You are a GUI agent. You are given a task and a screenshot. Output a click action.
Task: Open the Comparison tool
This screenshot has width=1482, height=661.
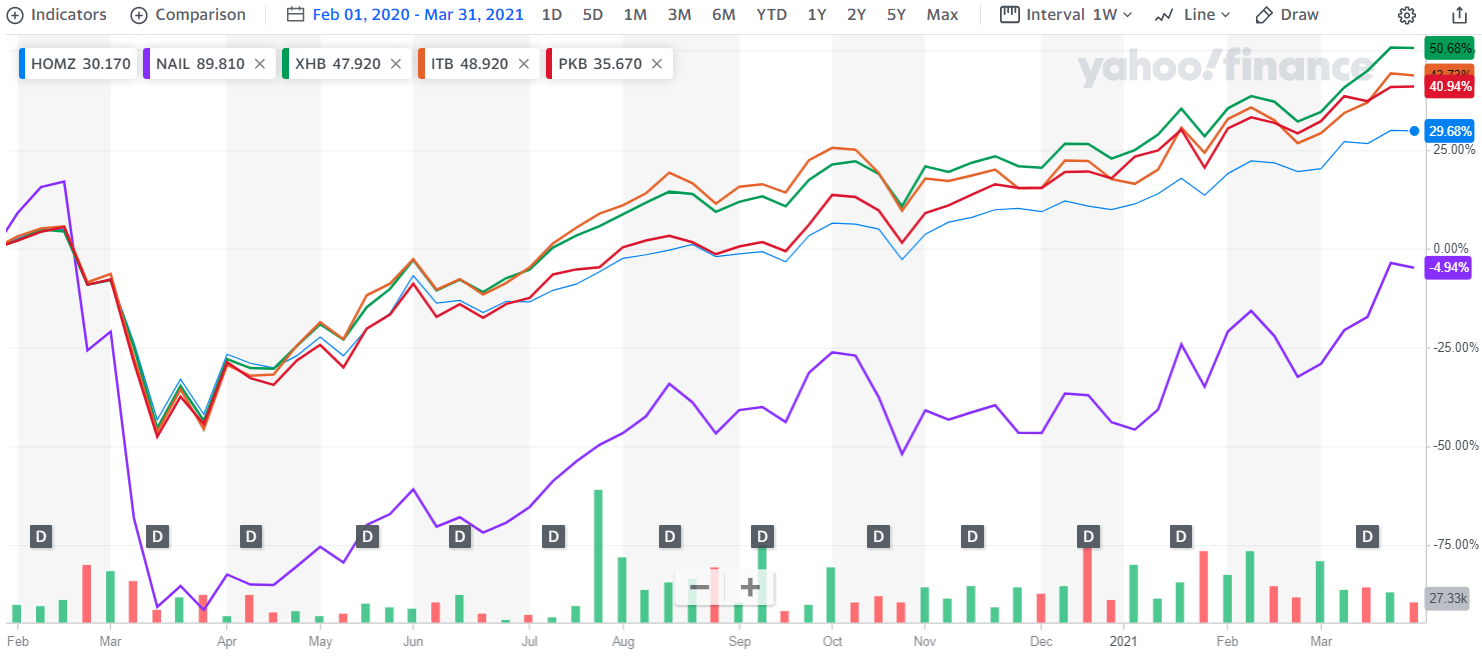pos(188,14)
